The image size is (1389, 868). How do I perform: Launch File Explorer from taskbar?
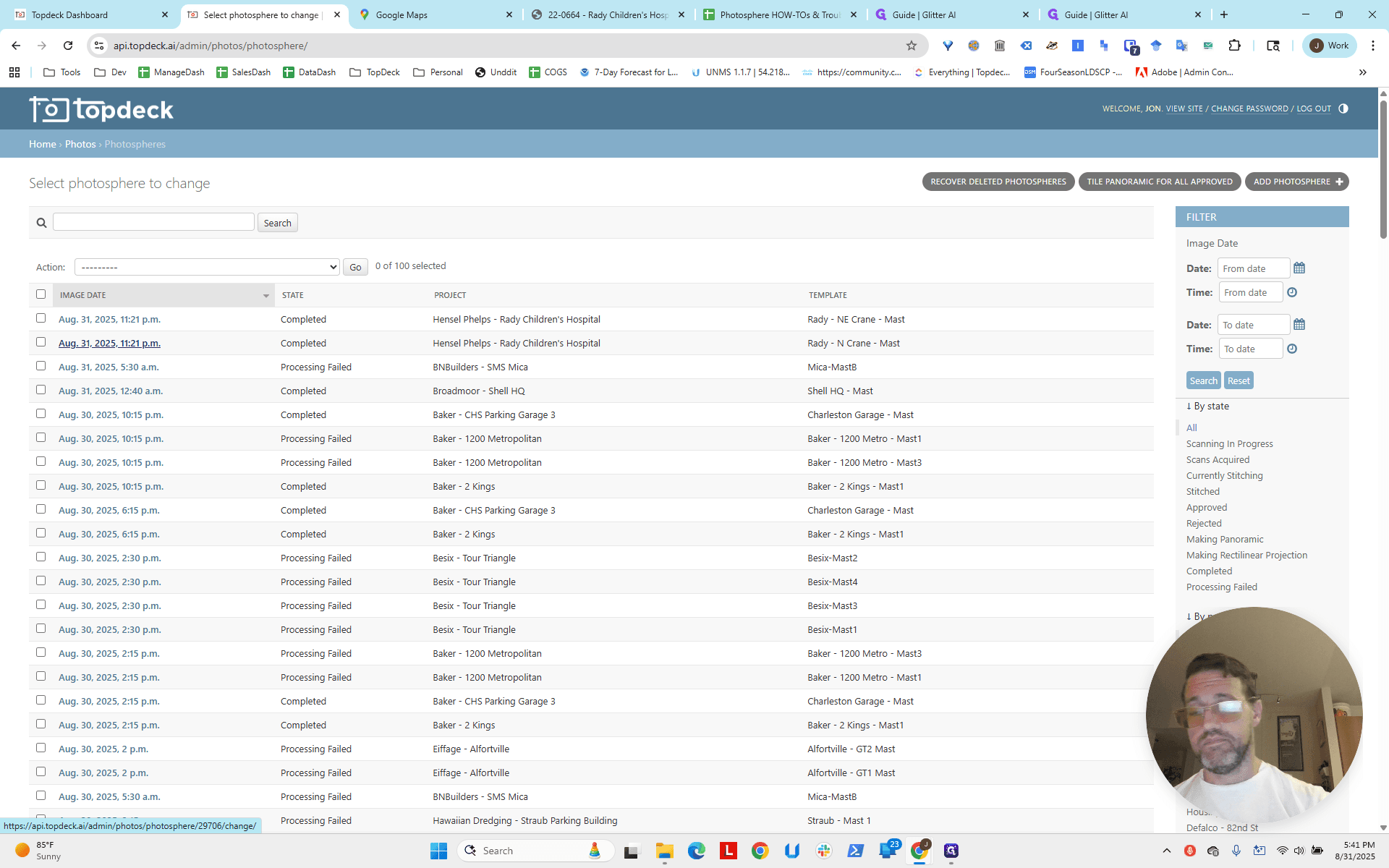pos(664,851)
